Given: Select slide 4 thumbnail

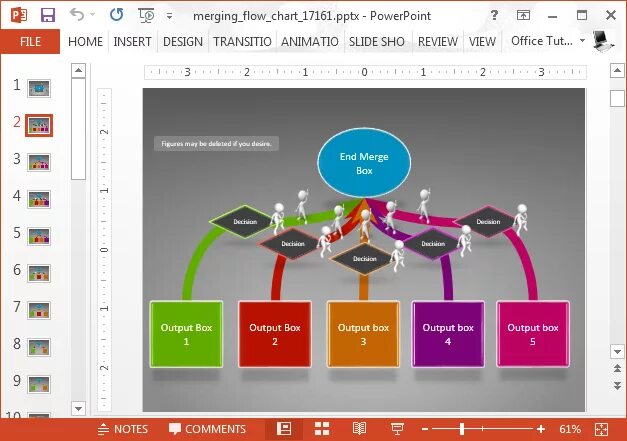Looking at the screenshot, I should [39, 200].
